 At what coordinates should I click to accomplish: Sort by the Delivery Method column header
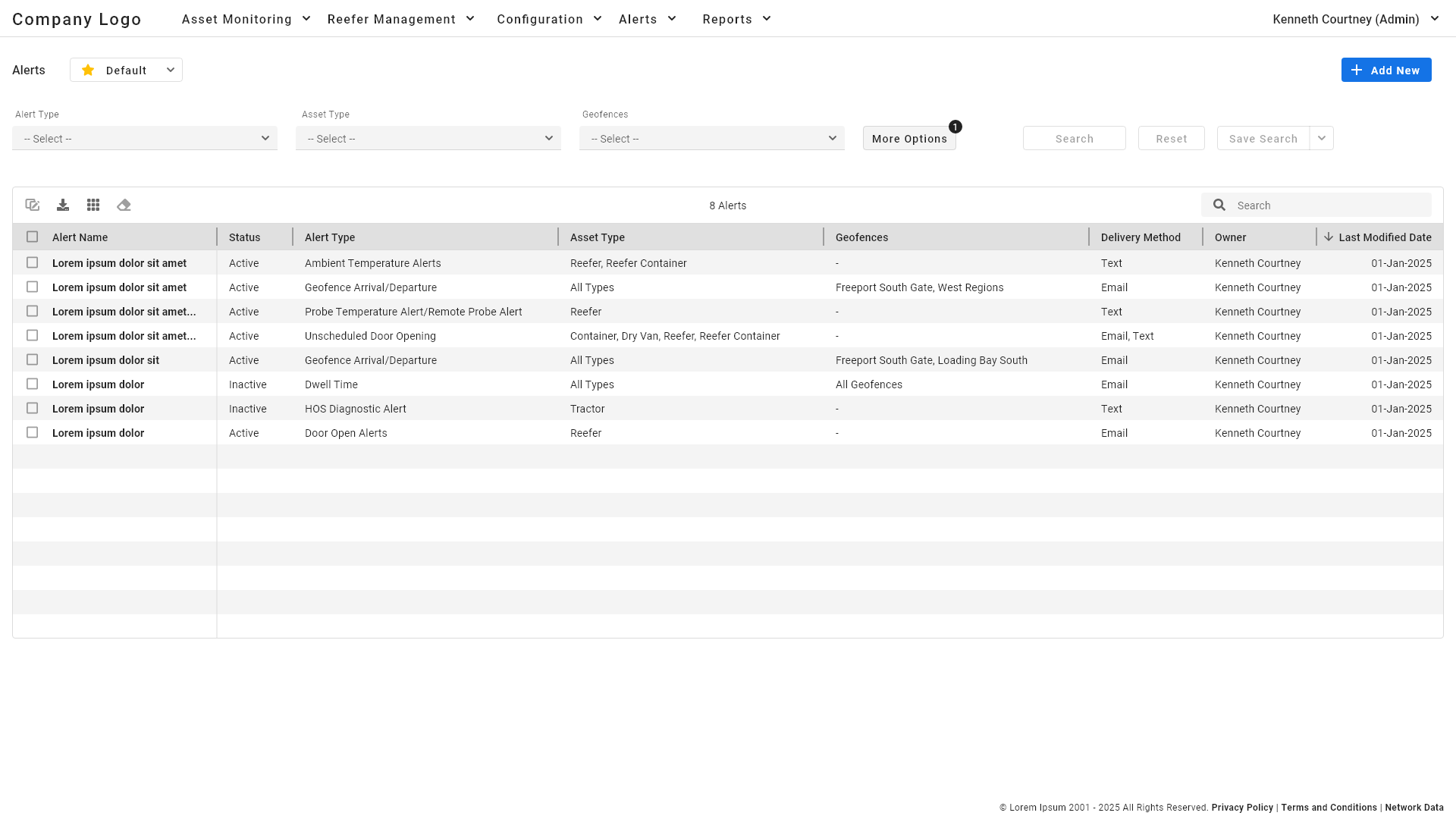[1141, 237]
